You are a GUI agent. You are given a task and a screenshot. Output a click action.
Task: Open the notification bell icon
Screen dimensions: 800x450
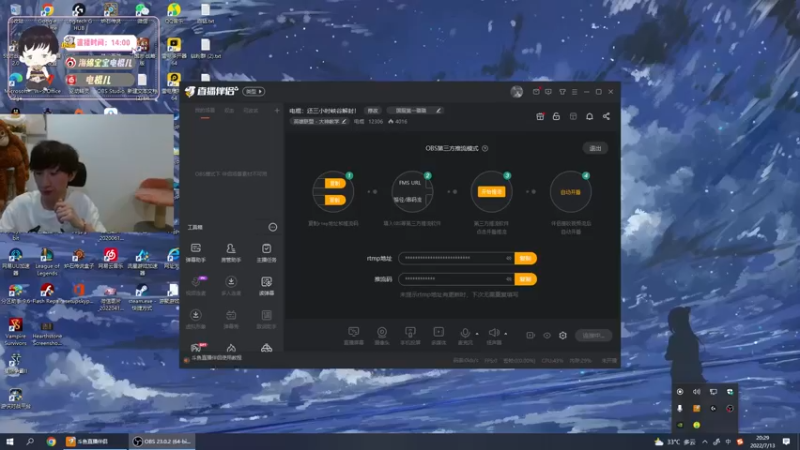[x=589, y=116]
